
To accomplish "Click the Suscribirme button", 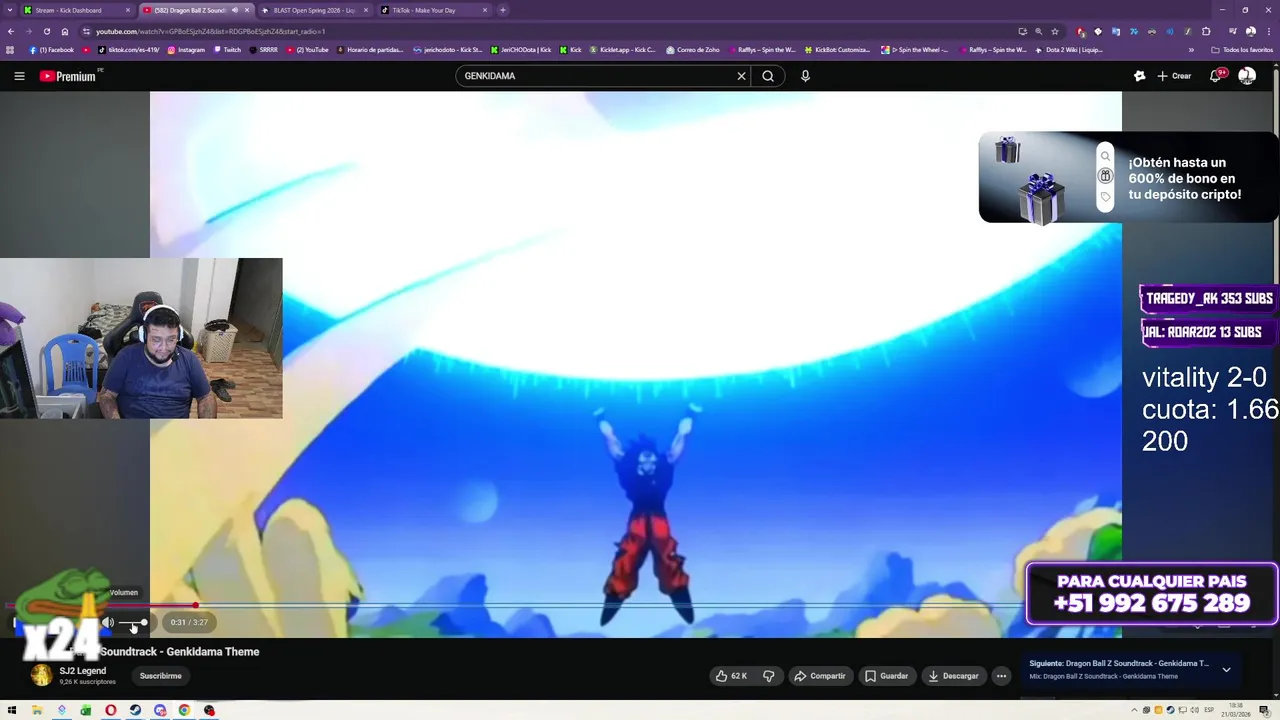I will (x=161, y=676).
